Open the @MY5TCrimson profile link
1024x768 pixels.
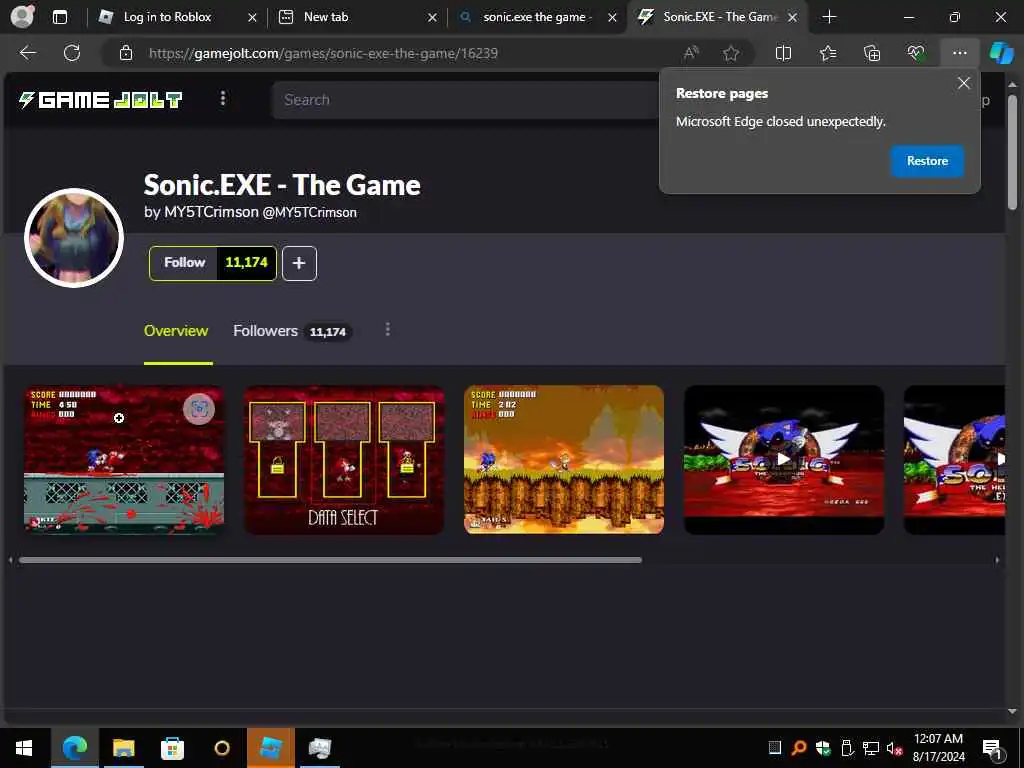309,212
